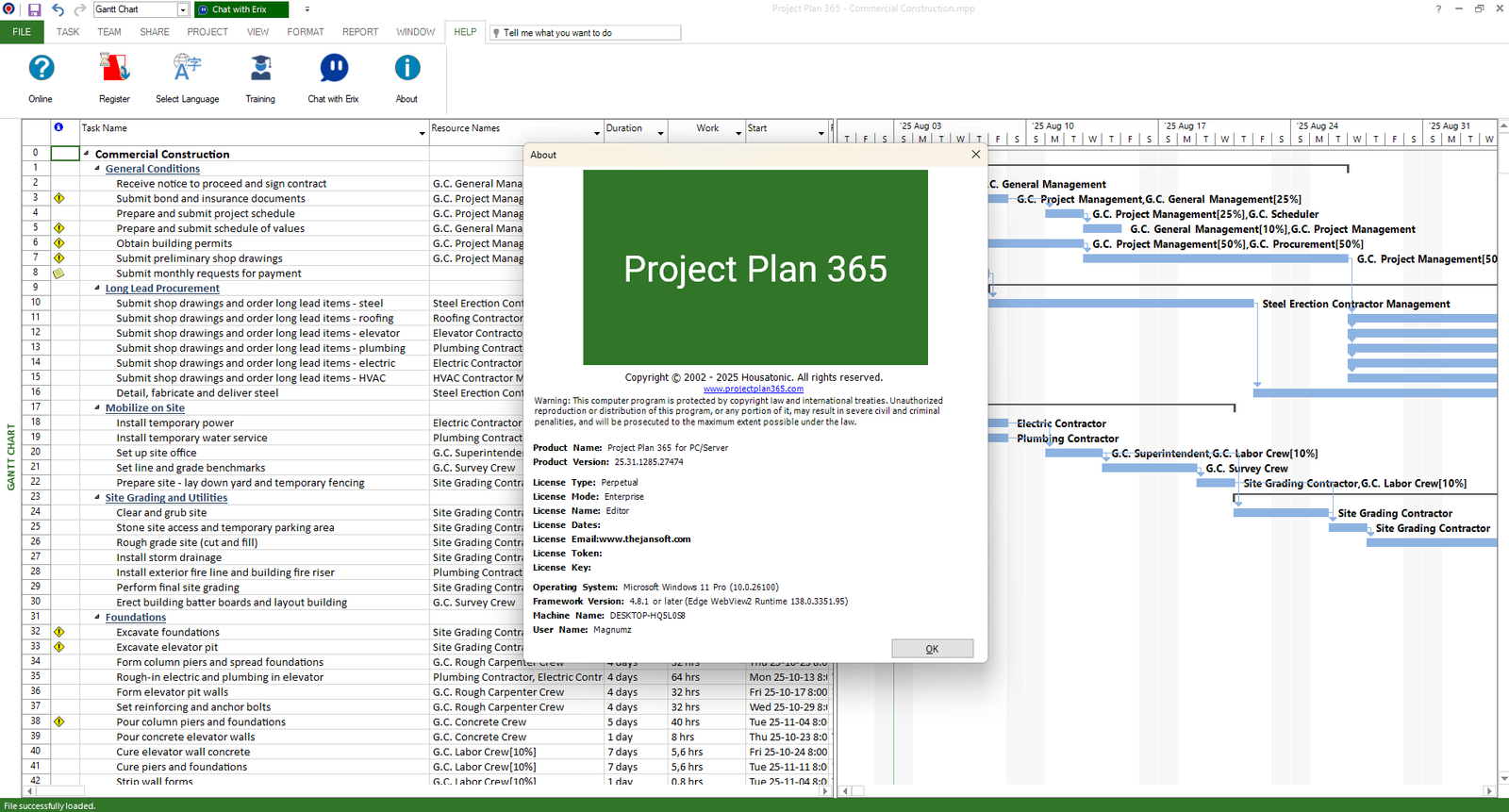Viewport: 1509px width, 812px height.
Task: Switch to the SHARE ribbon tab
Action: (155, 32)
